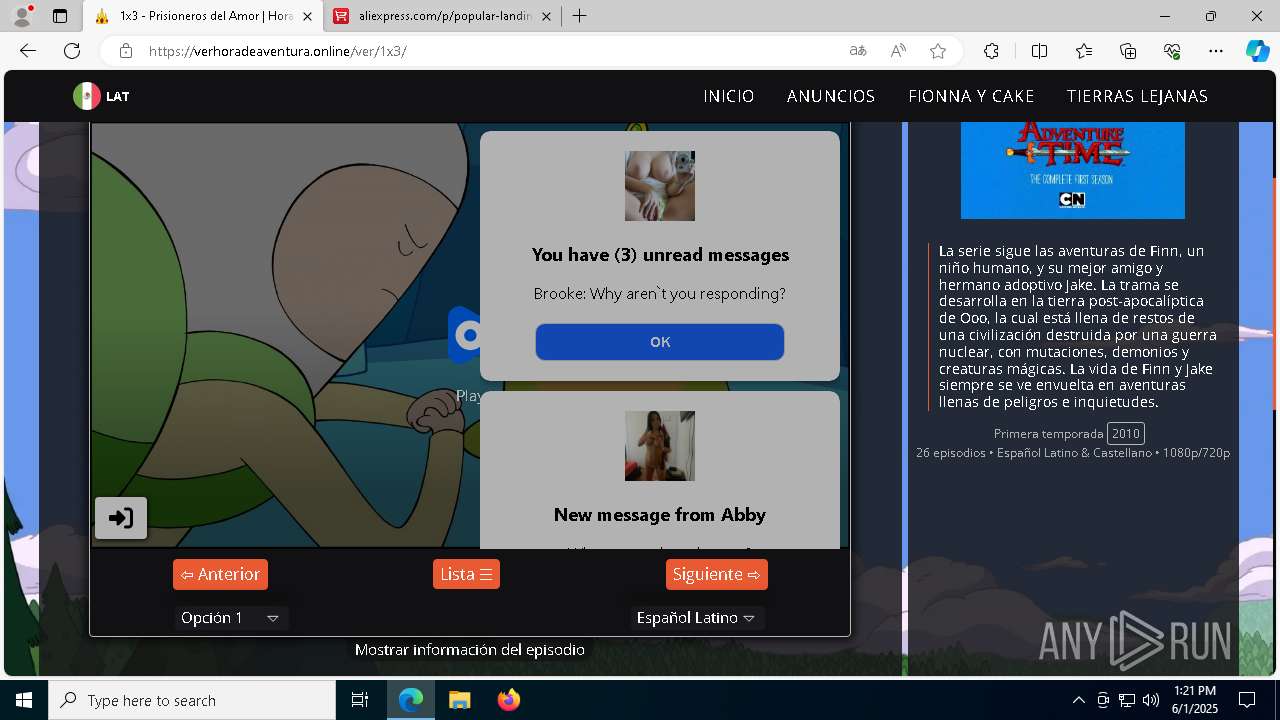
Task: Close the aliexpress tab
Action: tap(546, 16)
